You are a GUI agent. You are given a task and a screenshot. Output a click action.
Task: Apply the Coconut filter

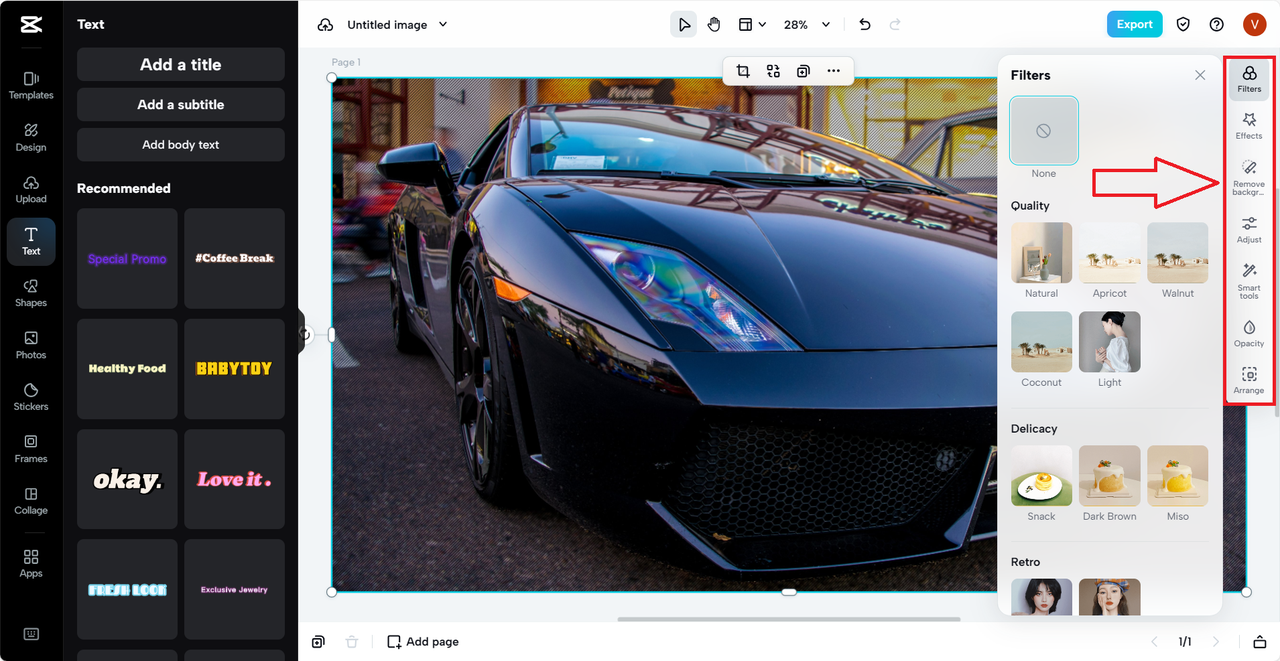[x=1041, y=342]
